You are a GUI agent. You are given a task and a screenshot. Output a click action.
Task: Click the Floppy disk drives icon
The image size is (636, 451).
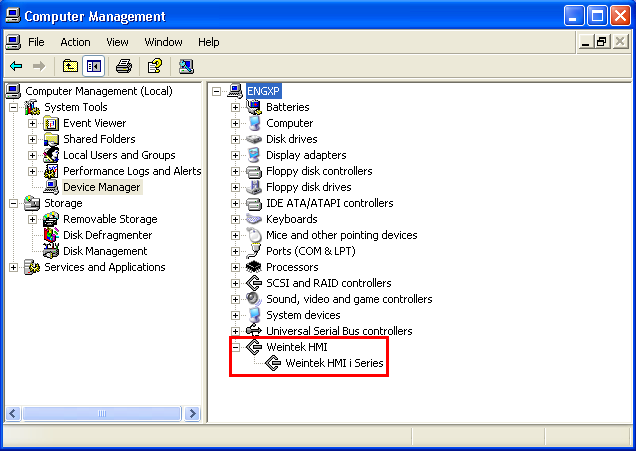click(x=254, y=187)
